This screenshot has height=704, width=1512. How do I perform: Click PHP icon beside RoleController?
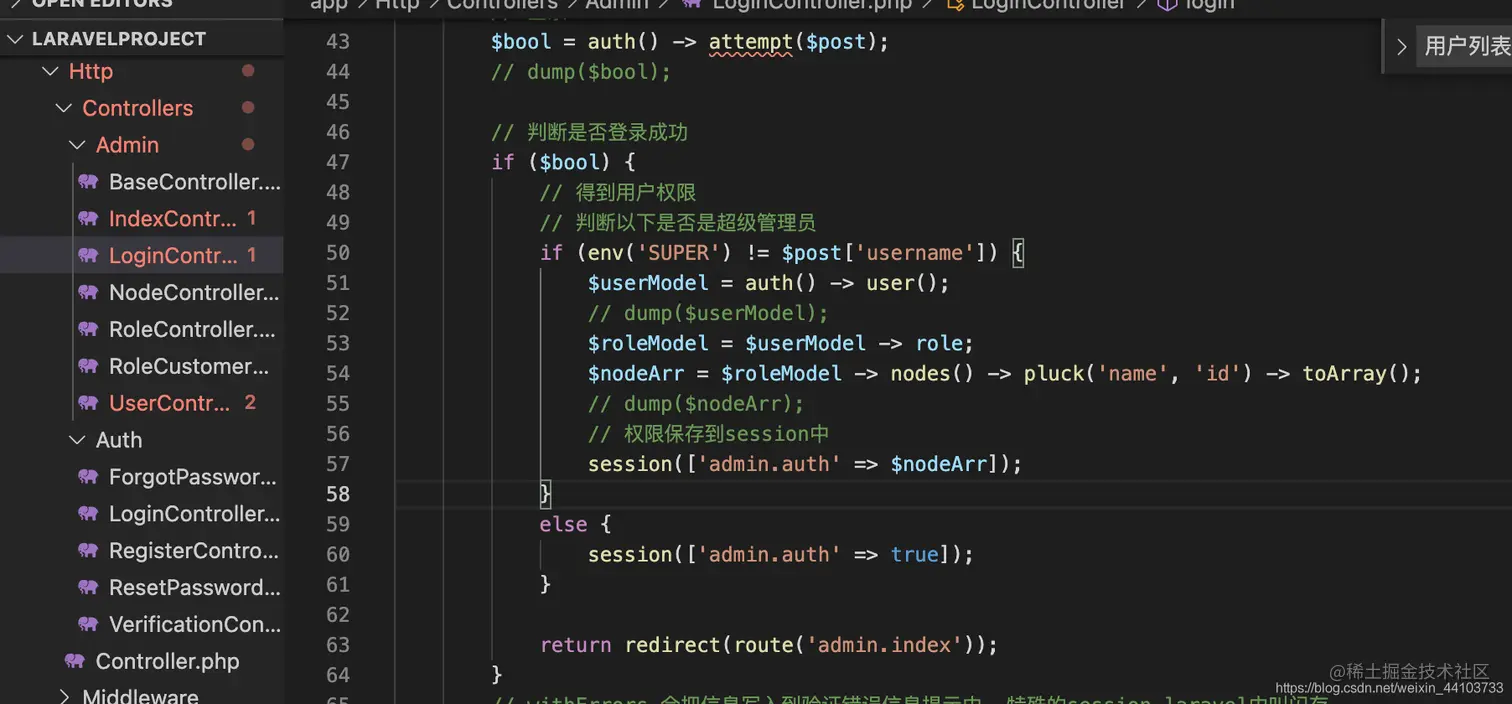(x=88, y=330)
